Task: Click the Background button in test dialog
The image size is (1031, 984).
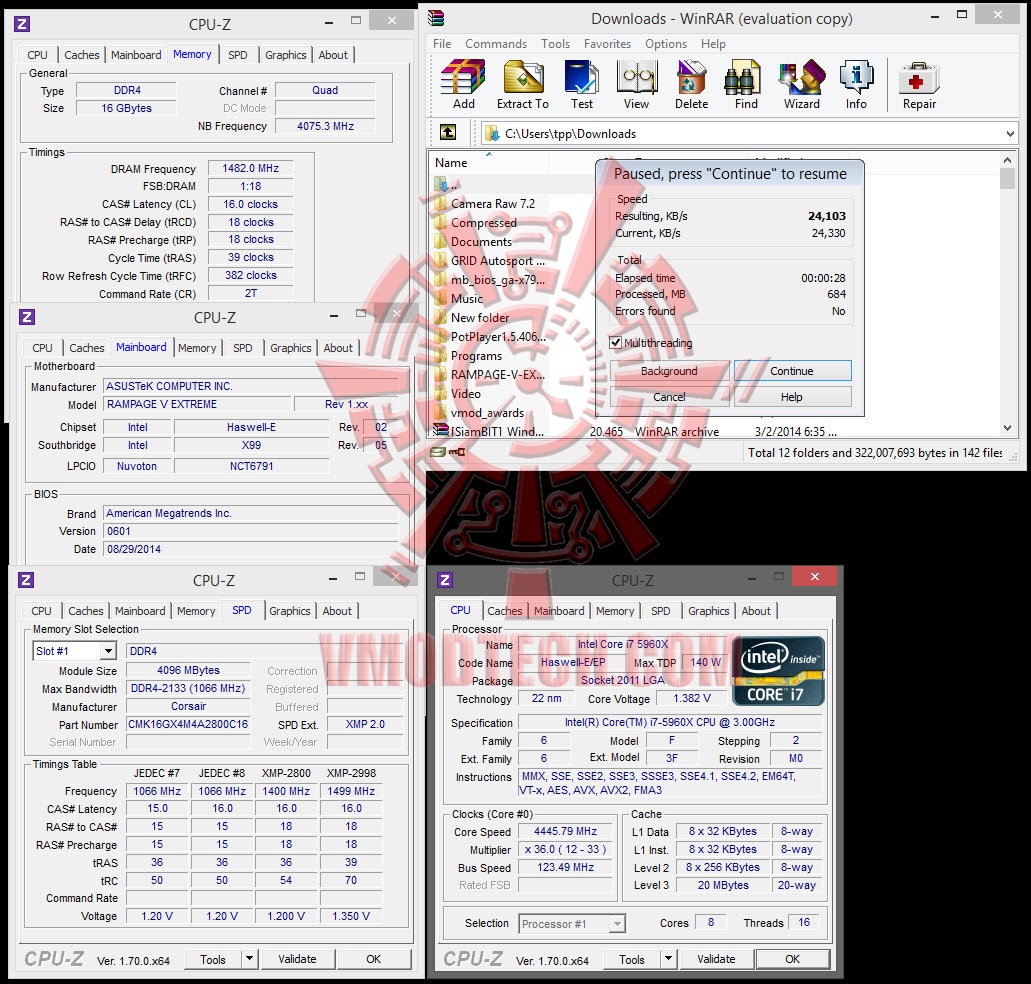Action: (669, 371)
